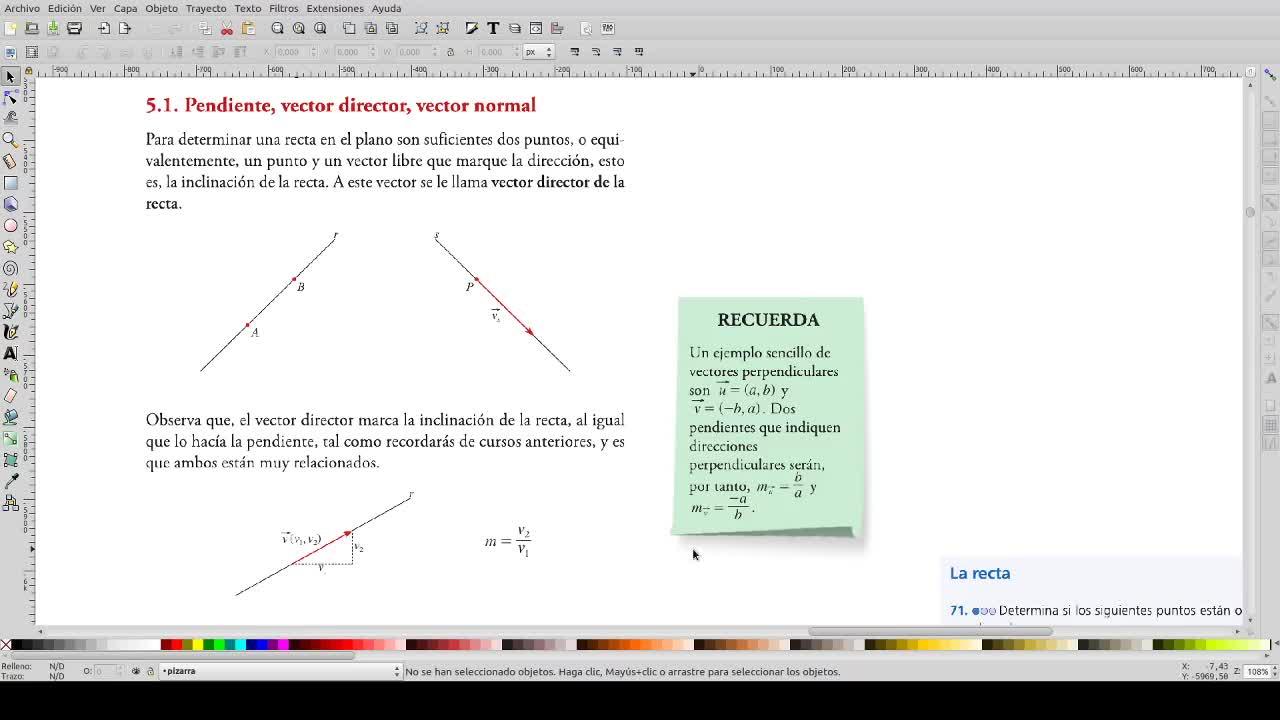The width and height of the screenshot is (1280, 720).
Task: Open the Filtros menu
Action: coord(283,8)
